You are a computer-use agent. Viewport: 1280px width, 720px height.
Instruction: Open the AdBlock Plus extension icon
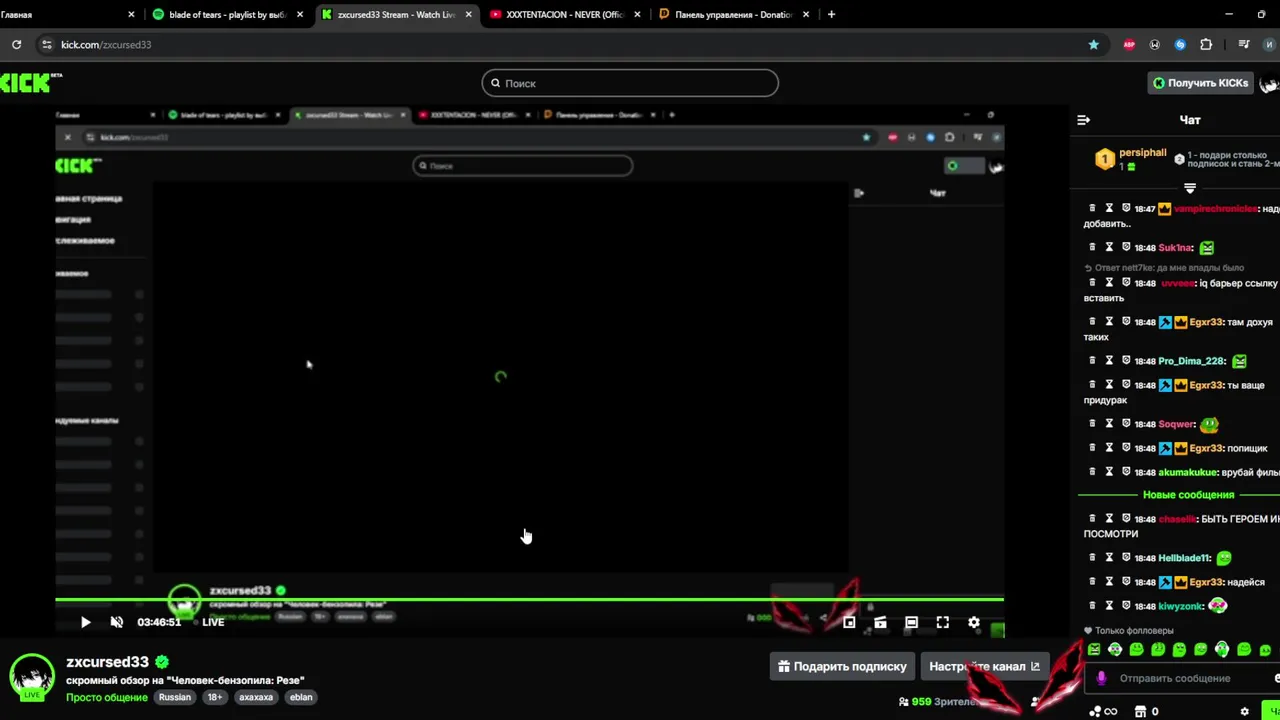[x=1129, y=44]
